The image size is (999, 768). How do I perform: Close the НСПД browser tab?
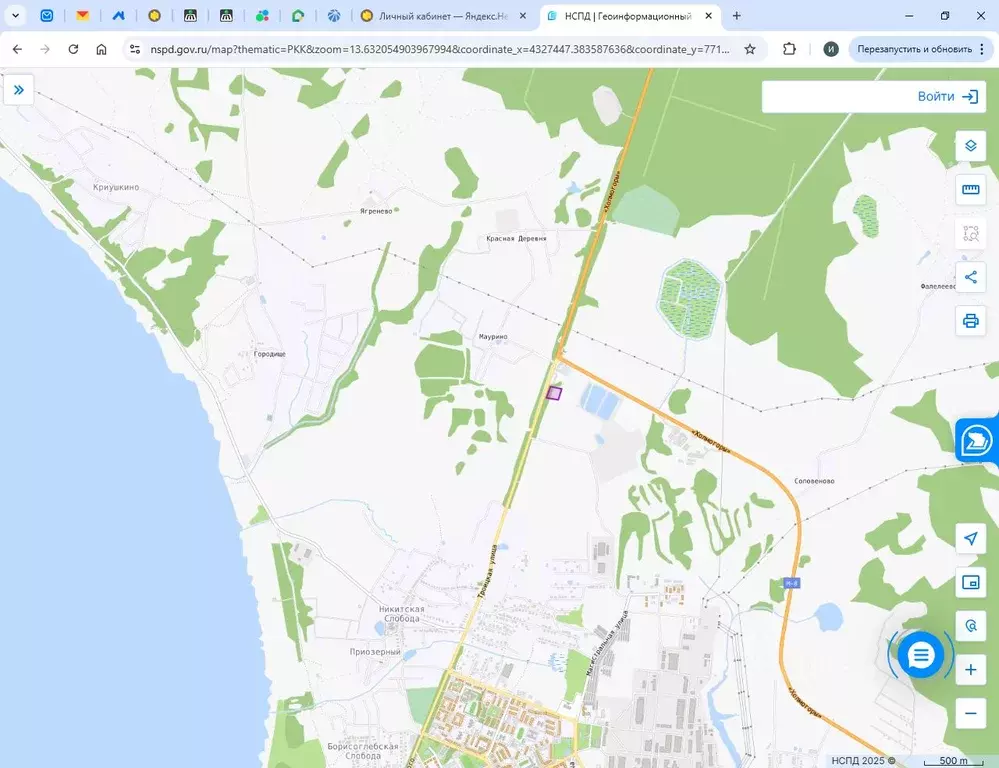(x=708, y=16)
